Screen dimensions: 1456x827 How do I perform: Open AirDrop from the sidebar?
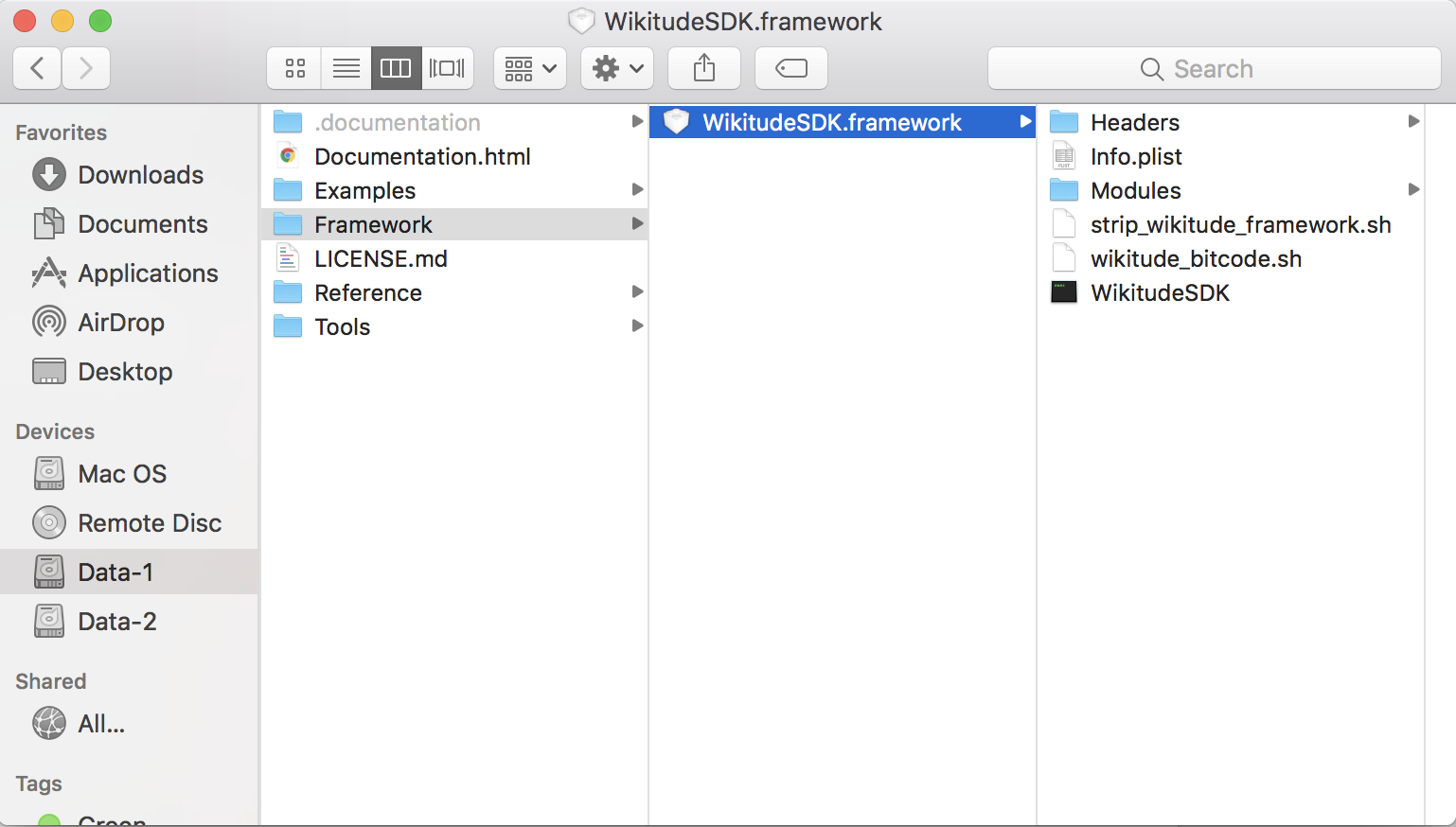(120, 323)
